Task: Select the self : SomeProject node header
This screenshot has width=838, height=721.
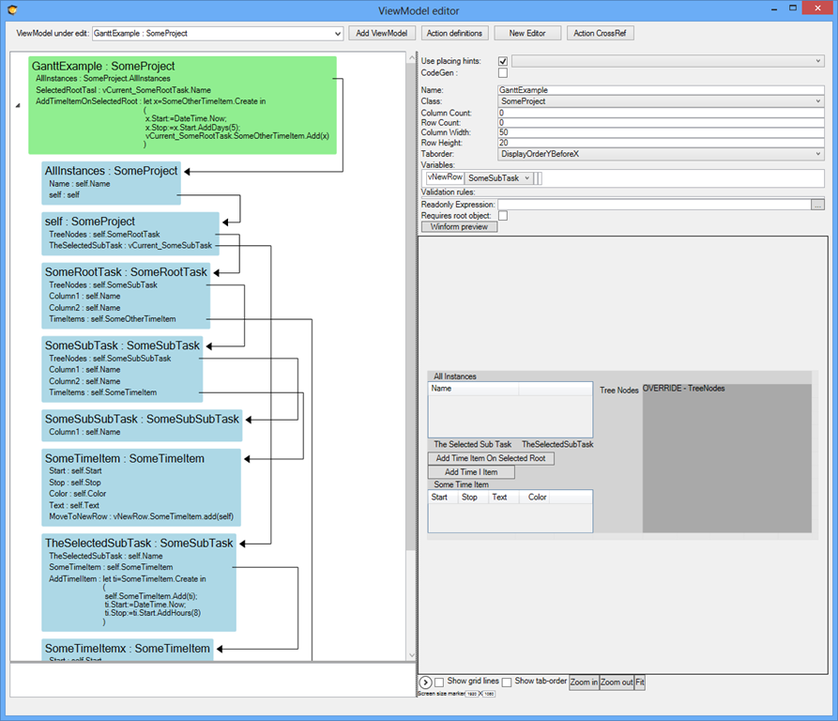Action: click(90, 221)
